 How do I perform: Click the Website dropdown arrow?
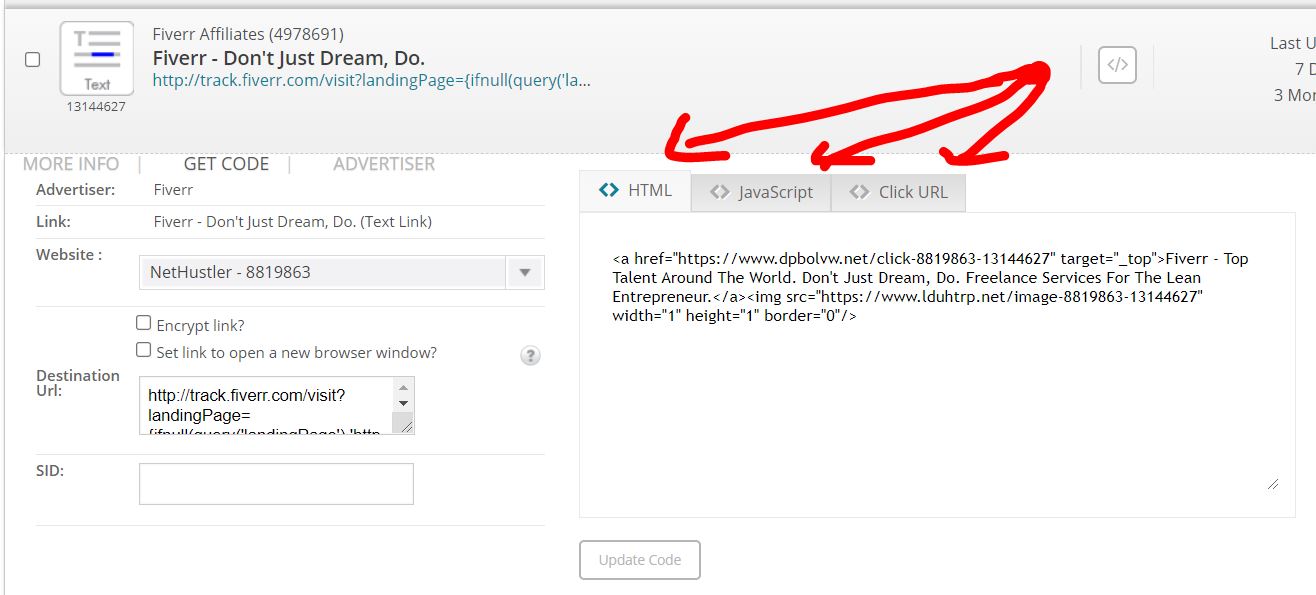coord(524,272)
